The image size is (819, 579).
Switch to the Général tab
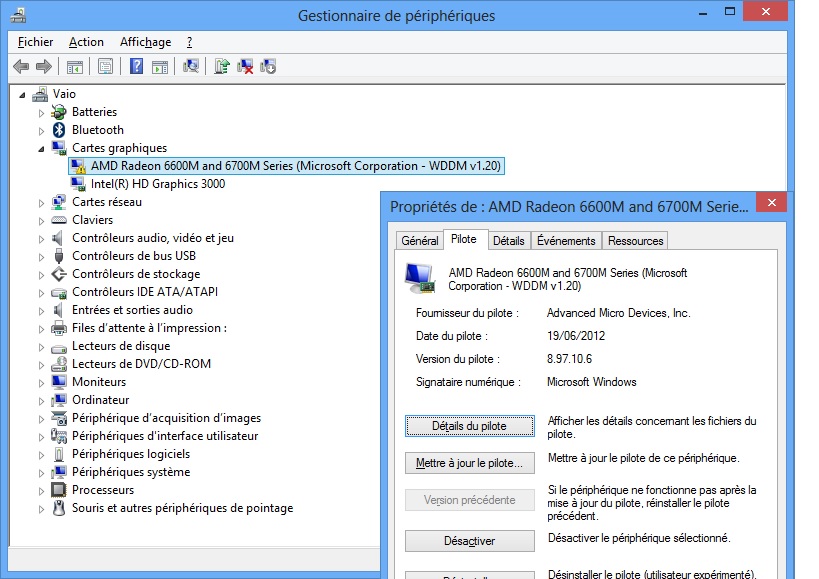pyautogui.click(x=419, y=241)
